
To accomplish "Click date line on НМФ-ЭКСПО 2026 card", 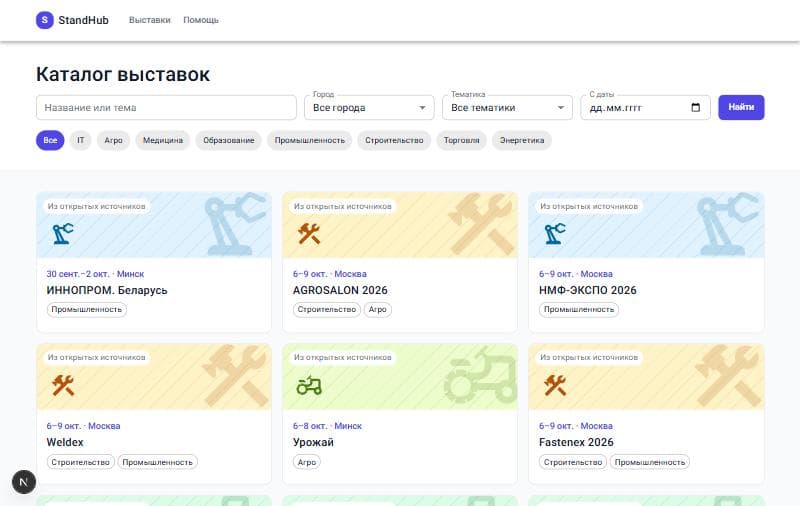I will [576, 274].
